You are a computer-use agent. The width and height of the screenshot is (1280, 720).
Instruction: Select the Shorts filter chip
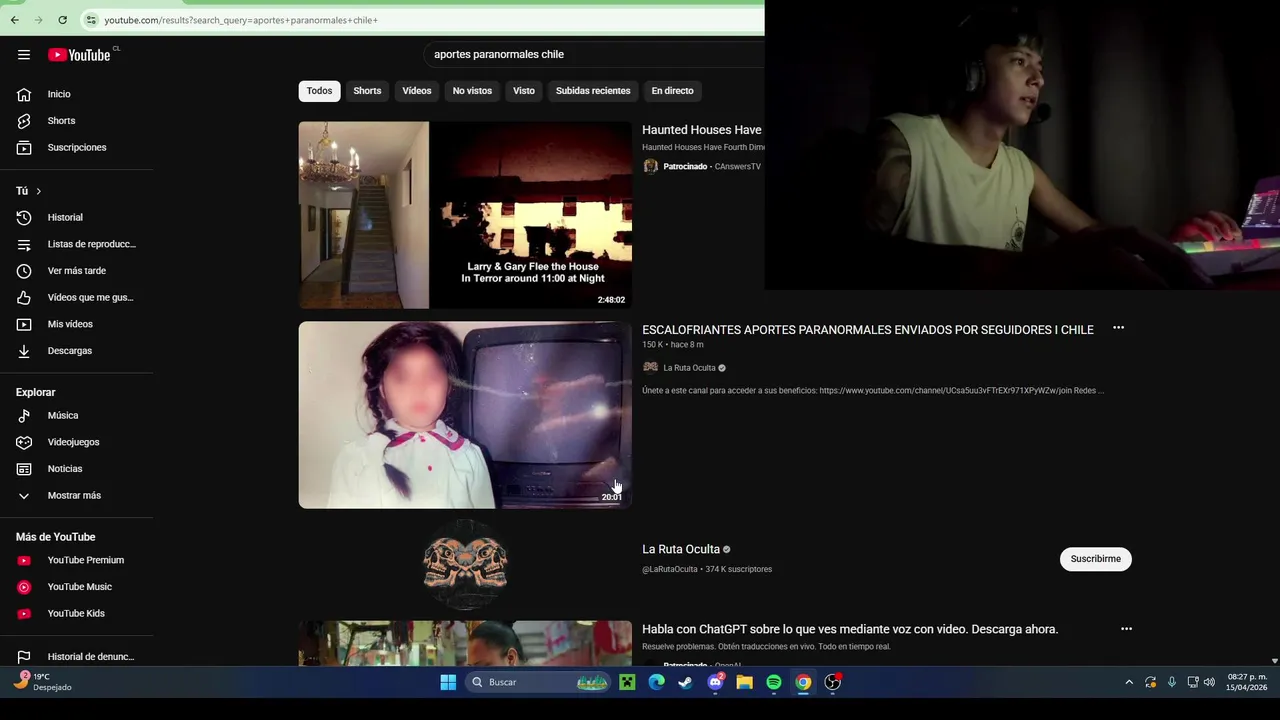pyautogui.click(x=367, y=91)
